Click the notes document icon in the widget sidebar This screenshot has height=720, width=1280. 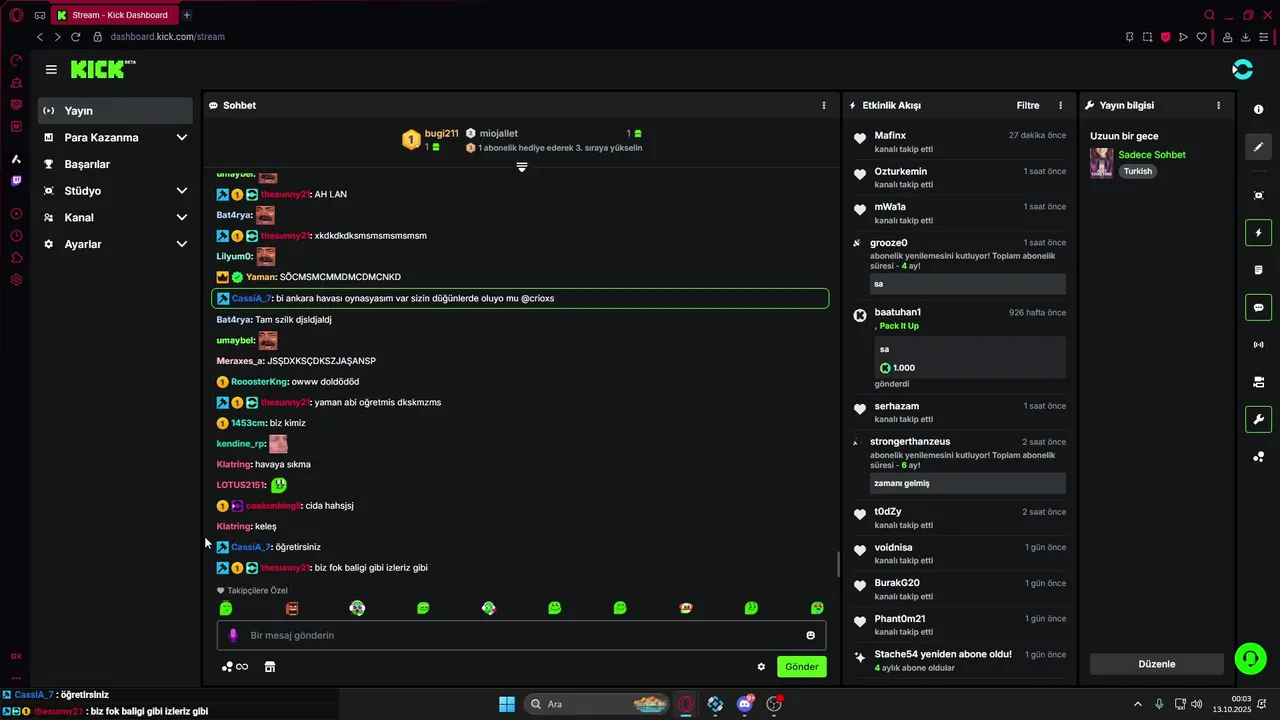tap(1258, 270)
